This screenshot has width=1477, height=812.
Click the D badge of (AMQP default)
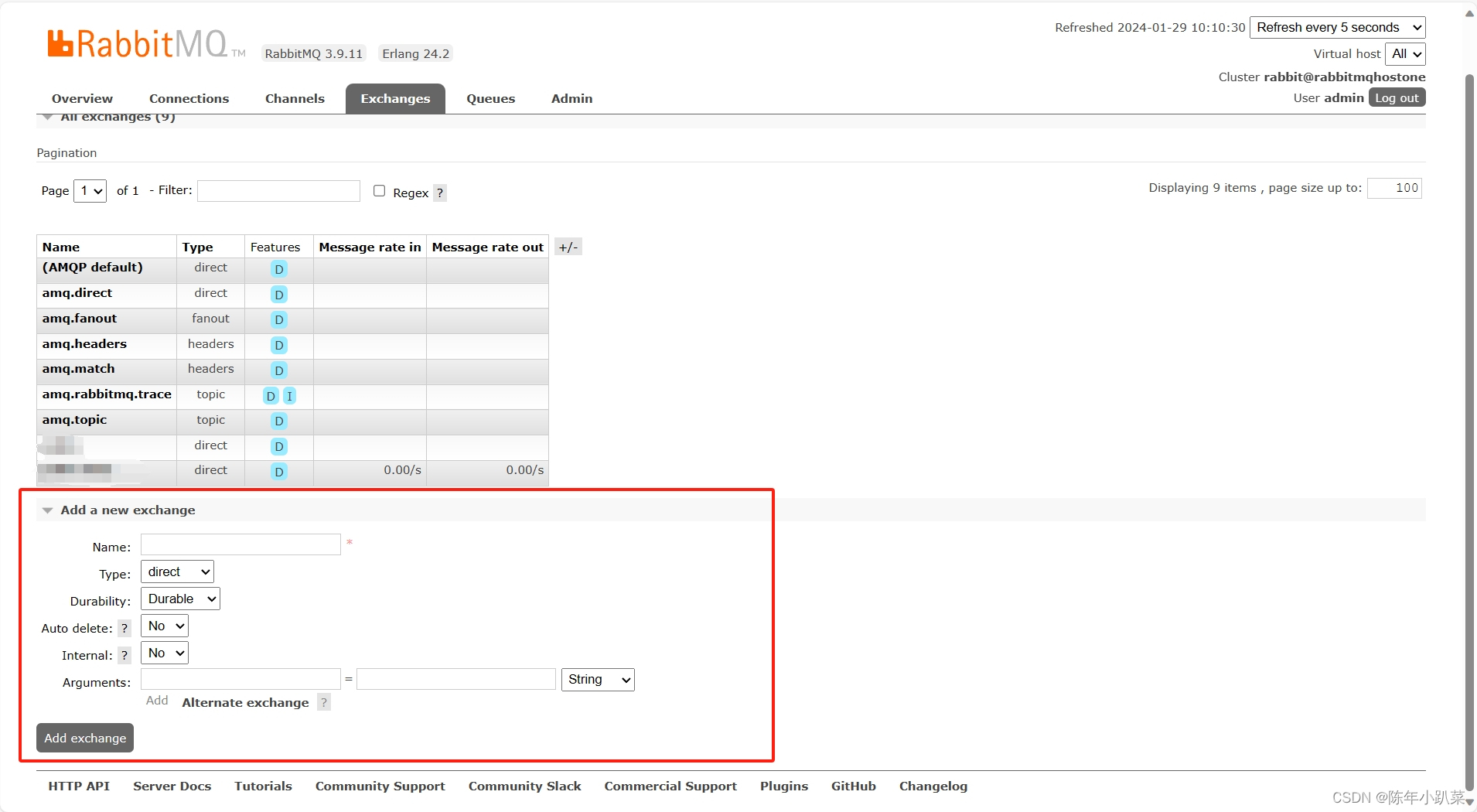click(x=279, y=269)
